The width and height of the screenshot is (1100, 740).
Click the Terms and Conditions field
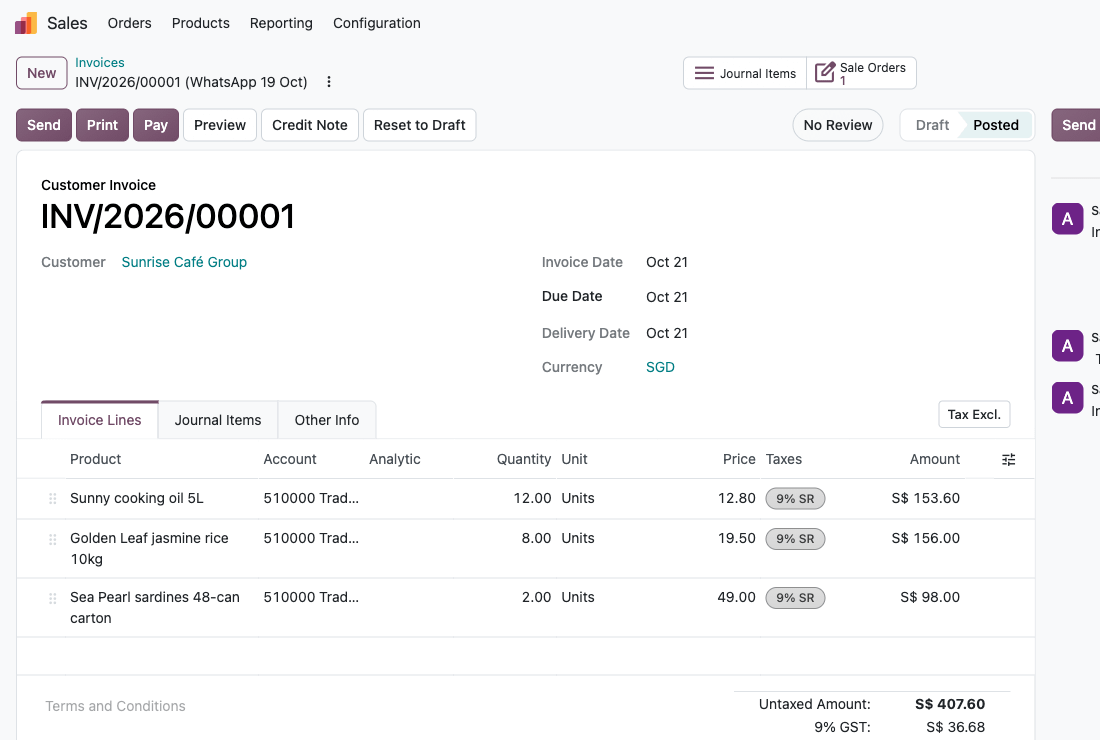[x=115, y=706]
